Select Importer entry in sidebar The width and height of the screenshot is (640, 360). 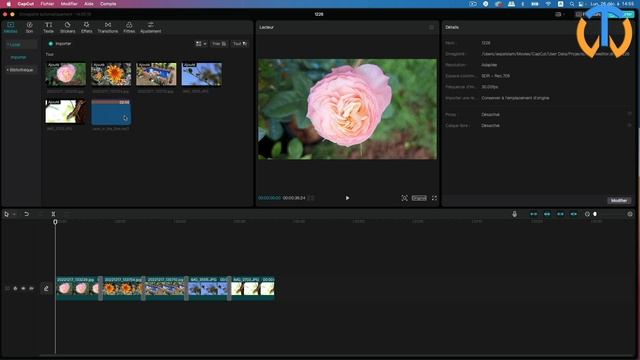(x=18, y=58)
